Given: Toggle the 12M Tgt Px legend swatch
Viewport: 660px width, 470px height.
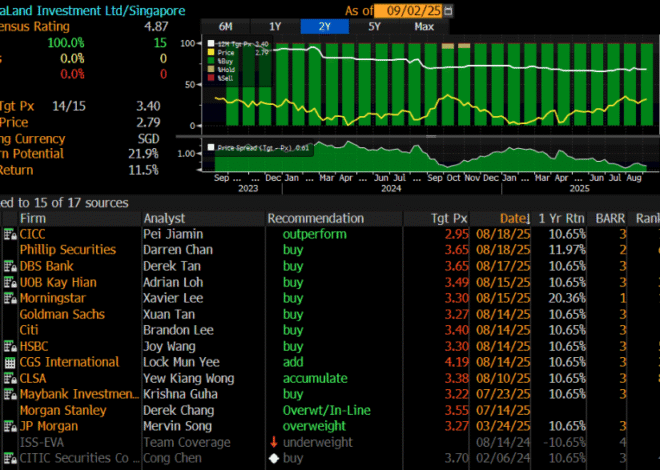Looking at the screenshot, I should [x=211, y=44].
